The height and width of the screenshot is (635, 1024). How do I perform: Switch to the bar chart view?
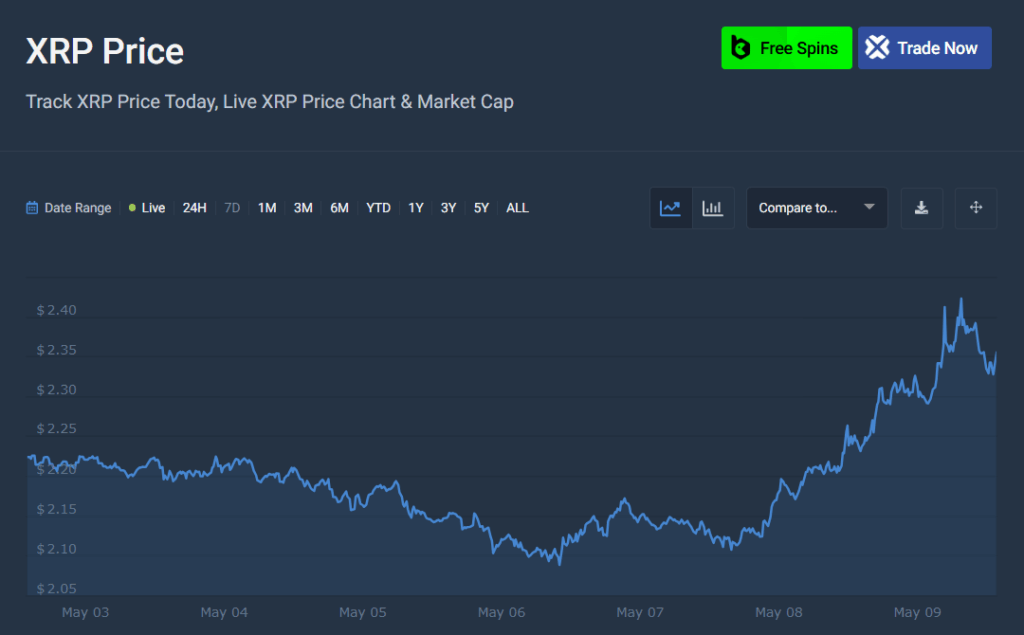(712, 208)
